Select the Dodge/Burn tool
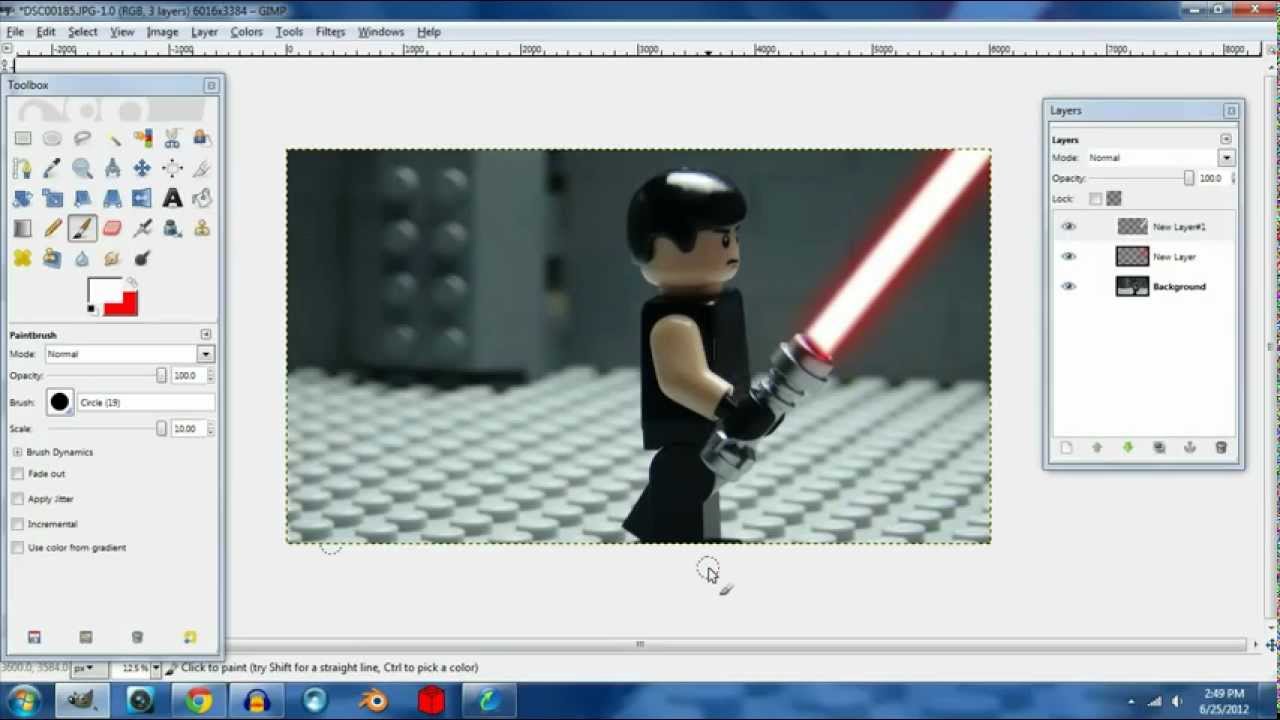 pos(142,258)
